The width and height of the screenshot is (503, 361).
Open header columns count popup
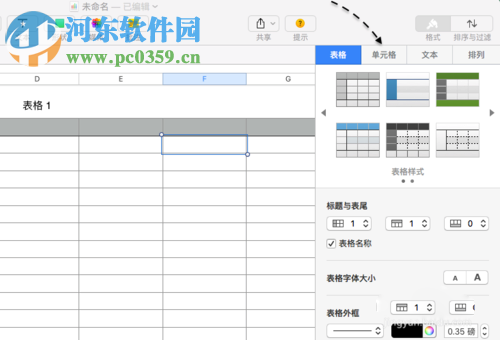(x=349, y=224)
